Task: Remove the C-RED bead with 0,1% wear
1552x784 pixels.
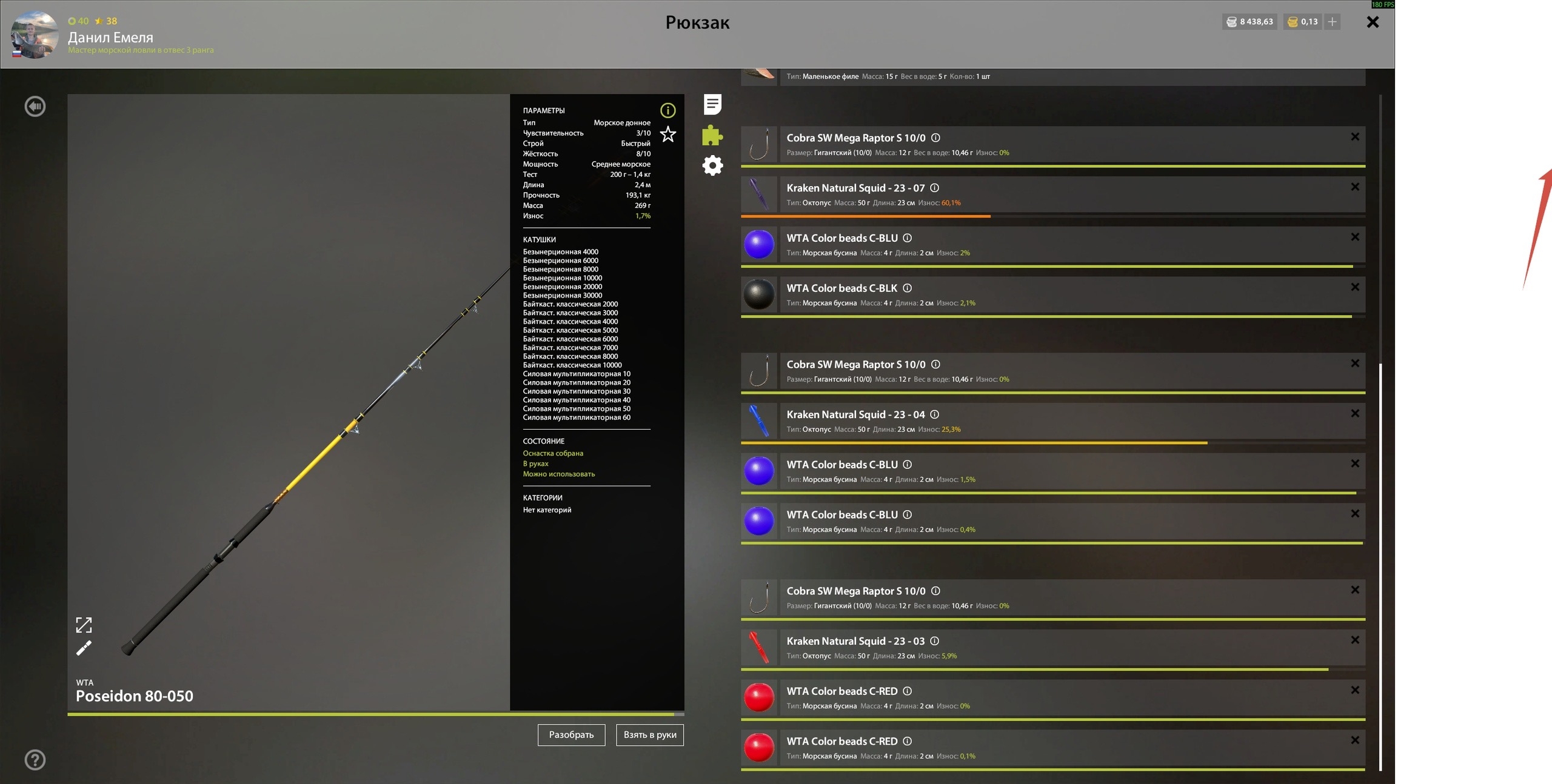Action: [x=1354, y=740]
